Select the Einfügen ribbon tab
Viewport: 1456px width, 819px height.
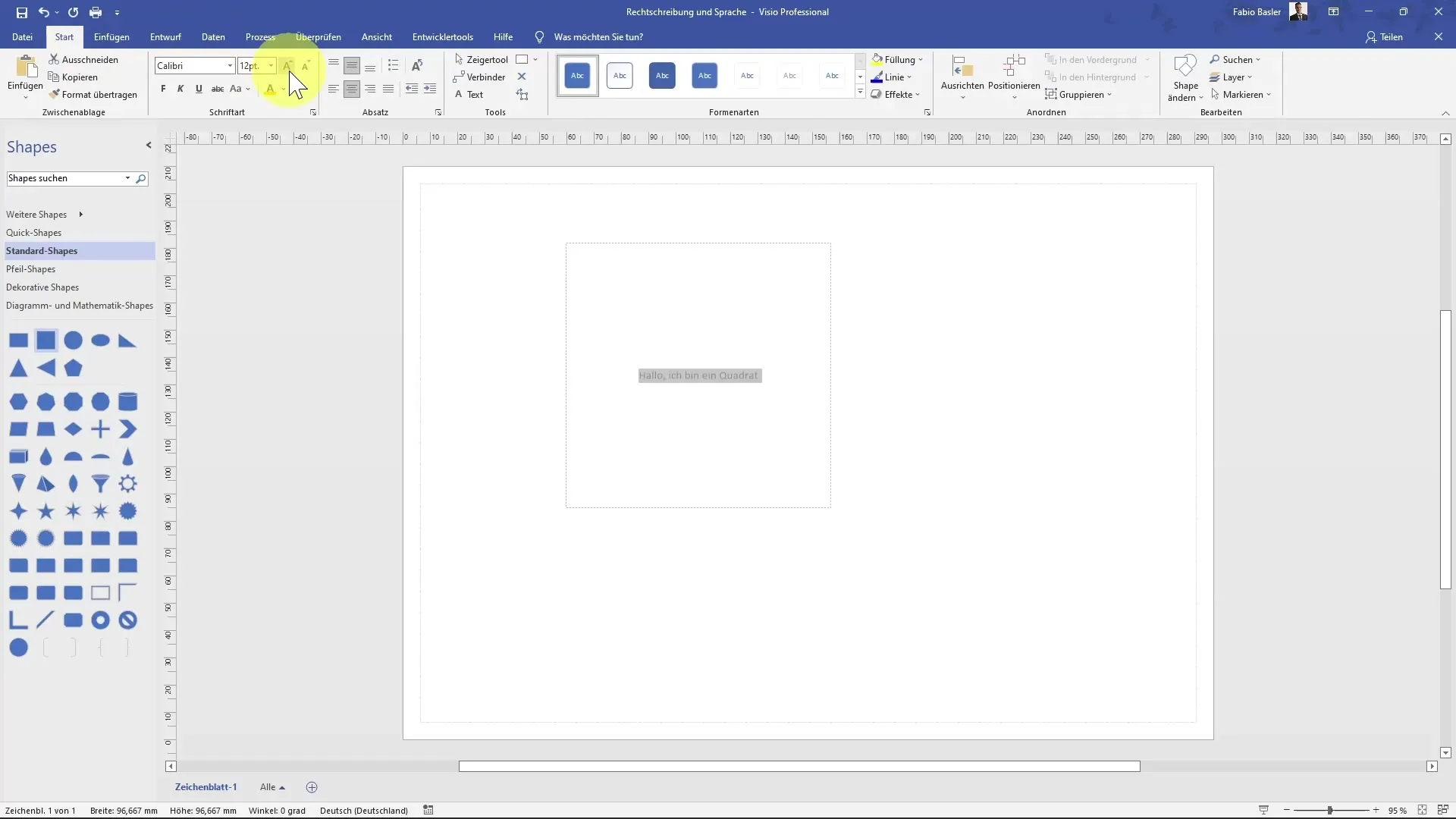[x=111, y=37]
